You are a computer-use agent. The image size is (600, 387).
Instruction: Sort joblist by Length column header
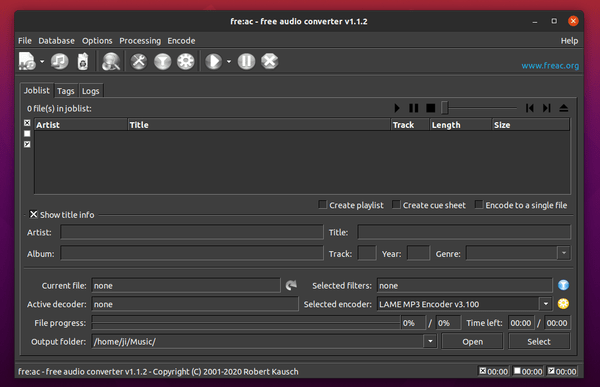tap(461, 125)
